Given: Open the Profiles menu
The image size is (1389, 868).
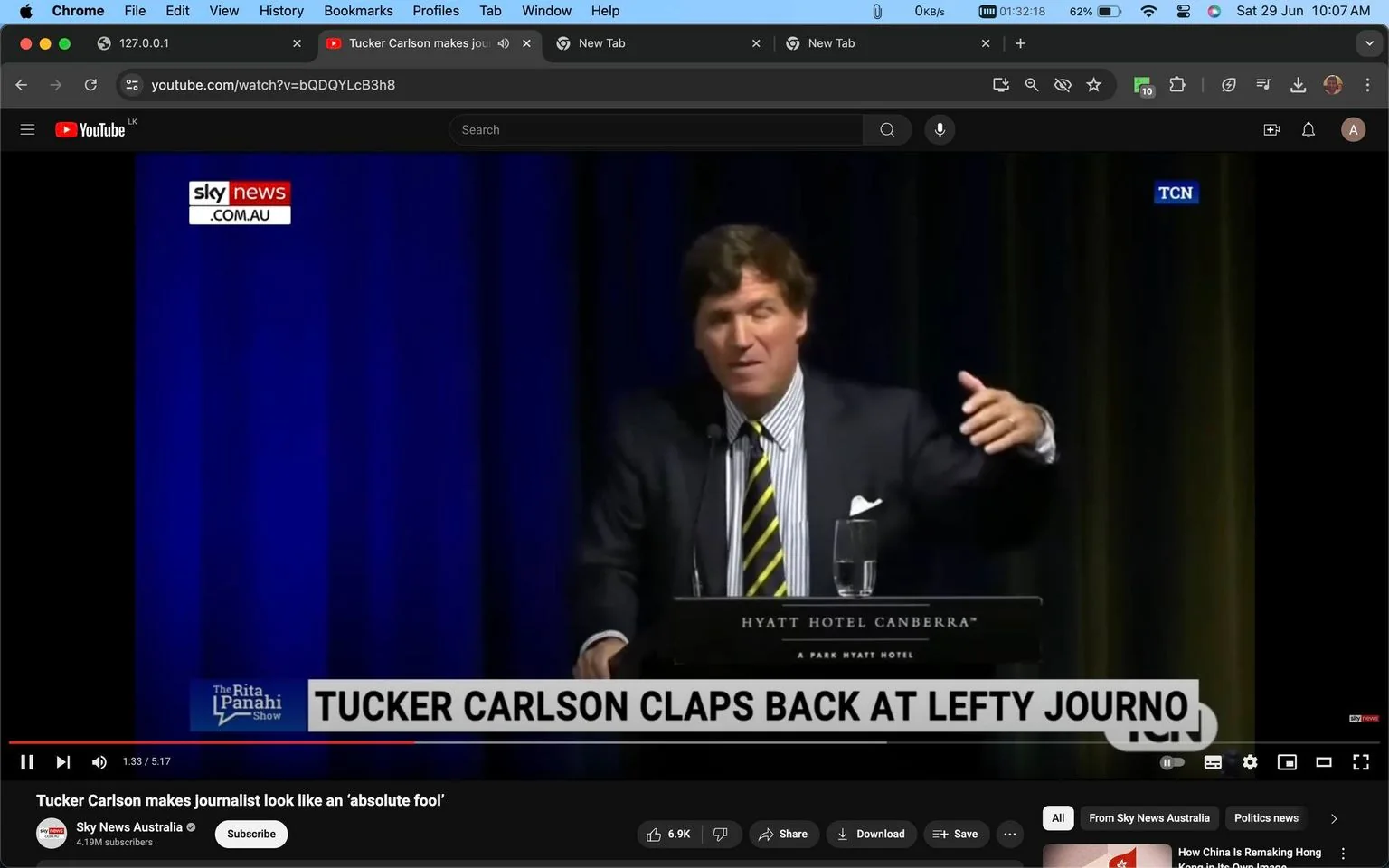Looking at the screenshot, I should pyautogui.click(x=436, y=11).
